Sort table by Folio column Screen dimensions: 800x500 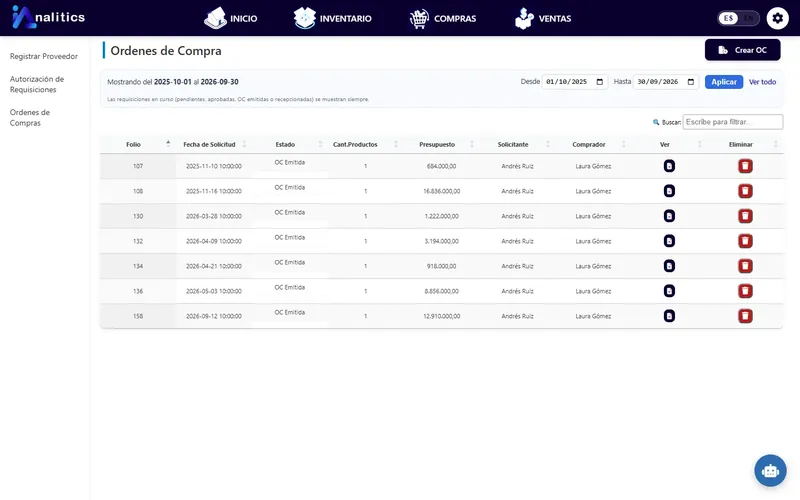click(138, 144)
